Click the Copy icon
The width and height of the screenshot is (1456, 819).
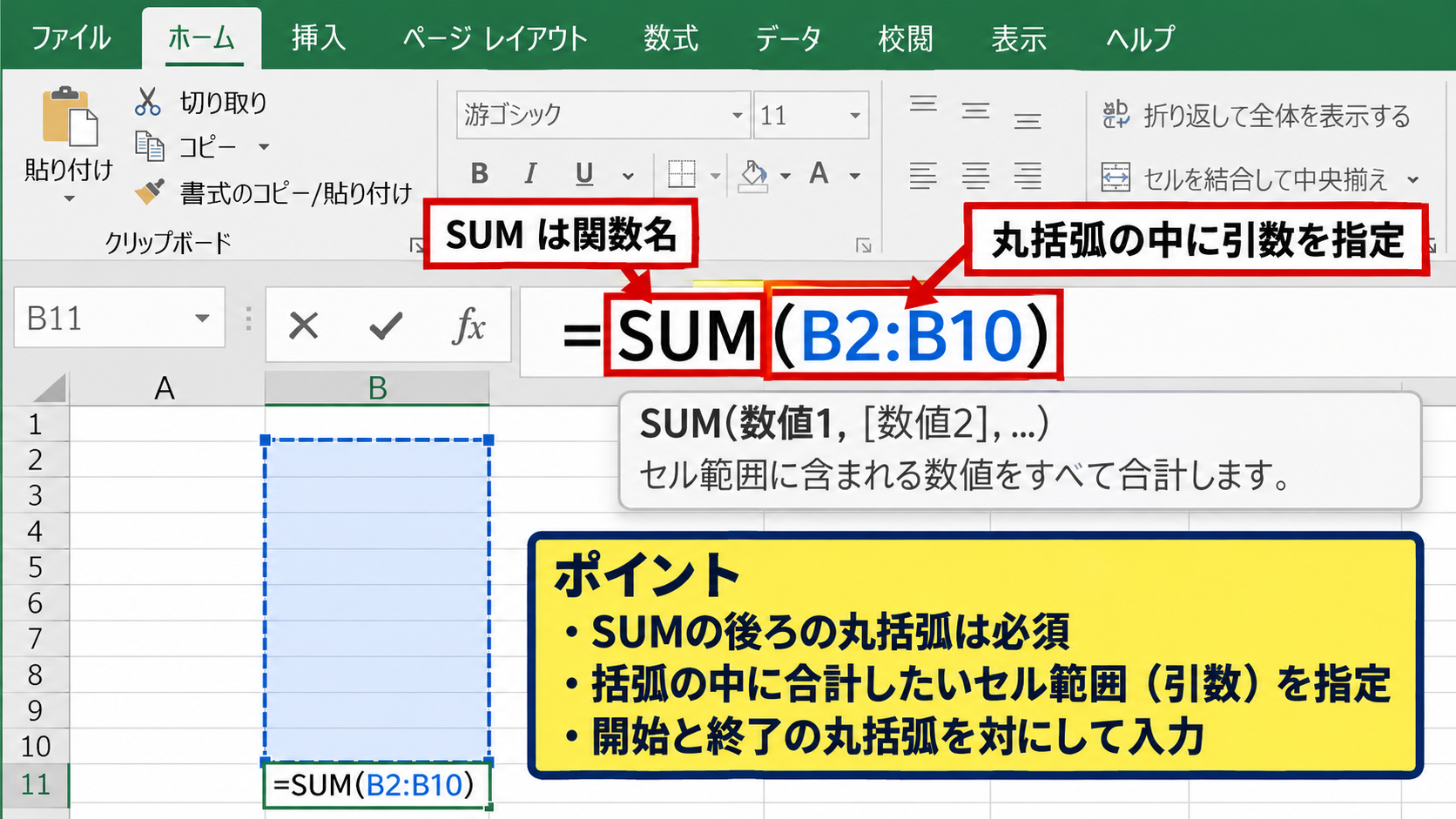point(150,146)
